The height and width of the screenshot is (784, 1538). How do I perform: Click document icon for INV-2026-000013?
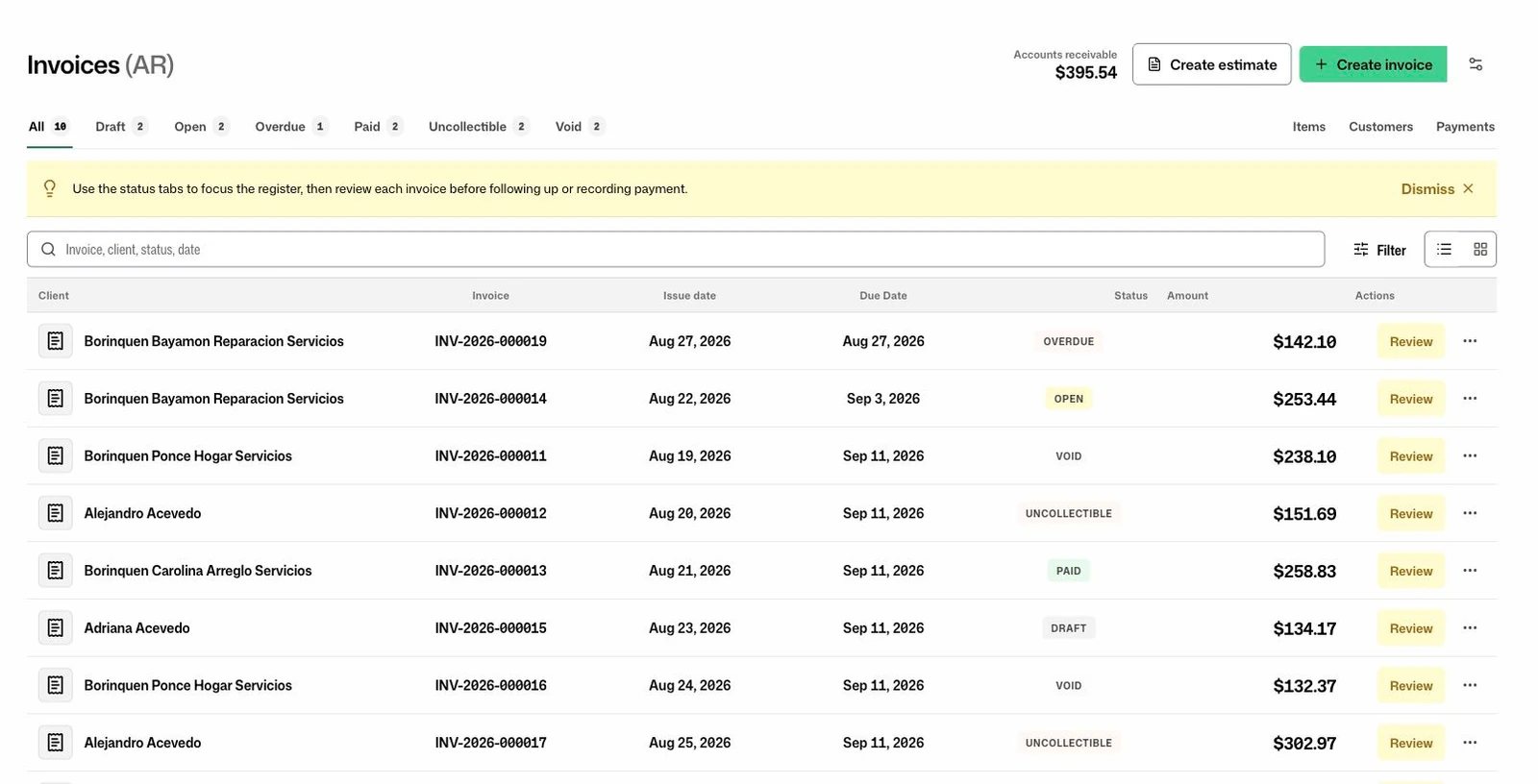point(56,571)
